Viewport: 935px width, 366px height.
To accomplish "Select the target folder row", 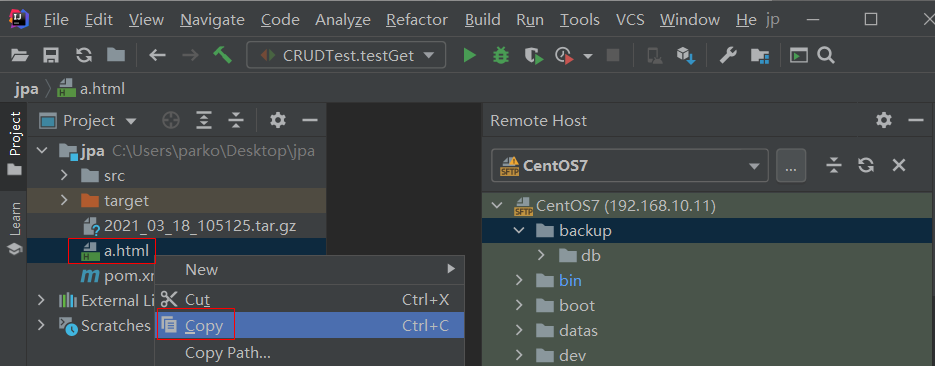I will (x=177, y=201).
